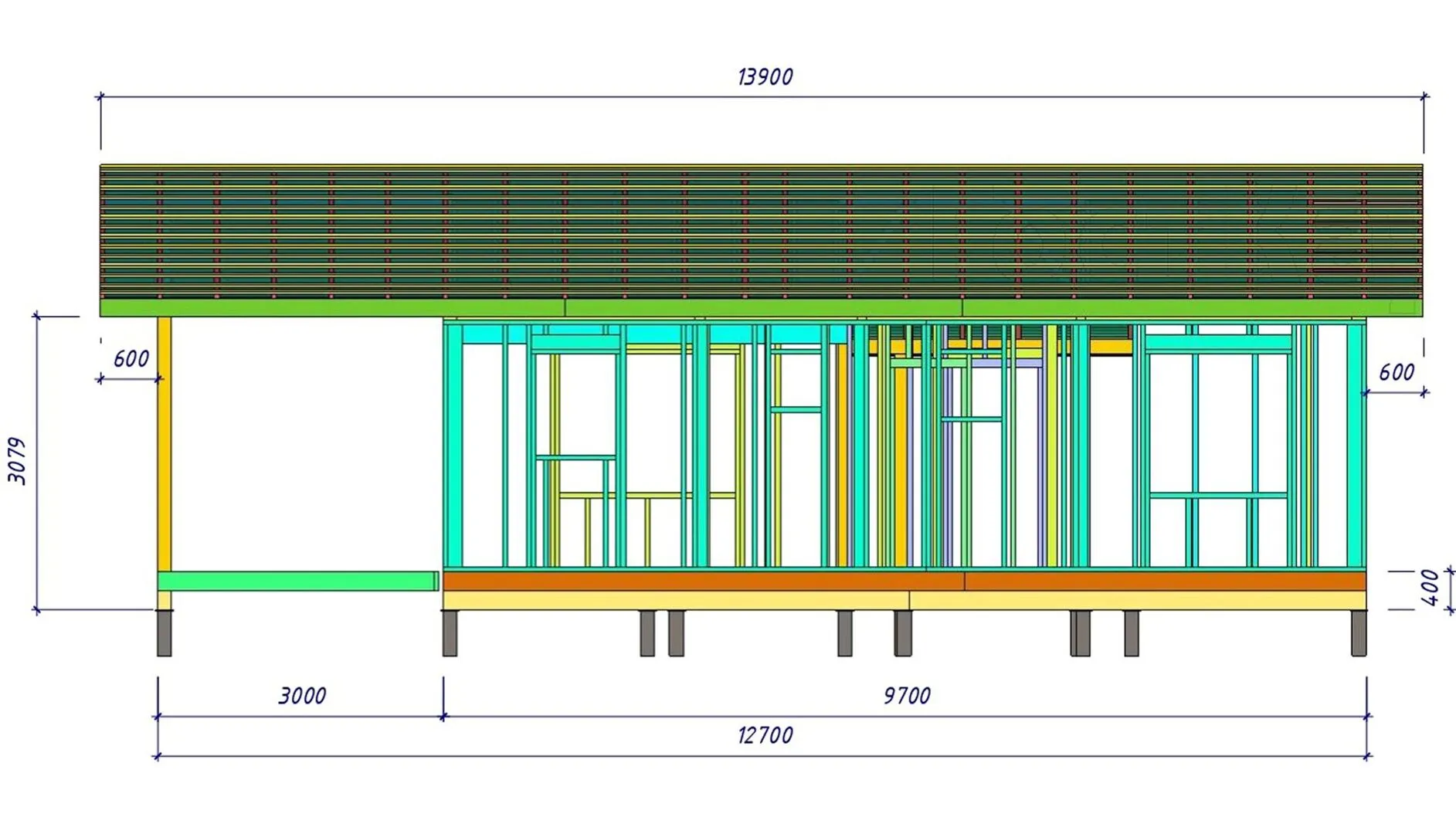This screenshot has height=834, width=1456.
Task: Select the 3079 height dimension label
Action: (17, 461)
